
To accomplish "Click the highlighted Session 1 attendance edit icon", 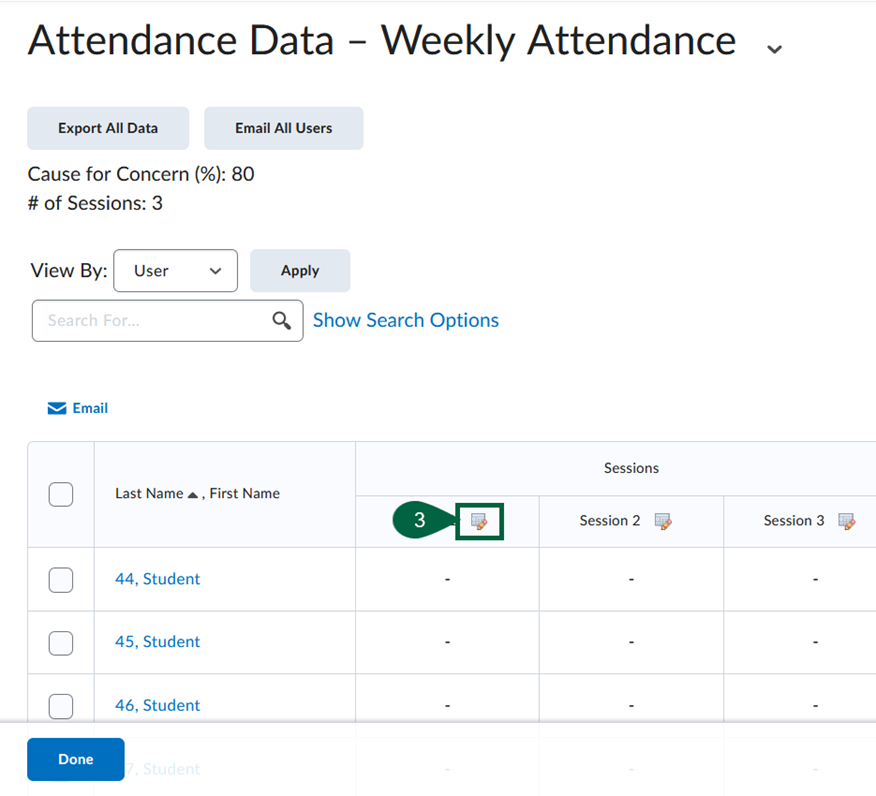I will (x=479, y=521).
